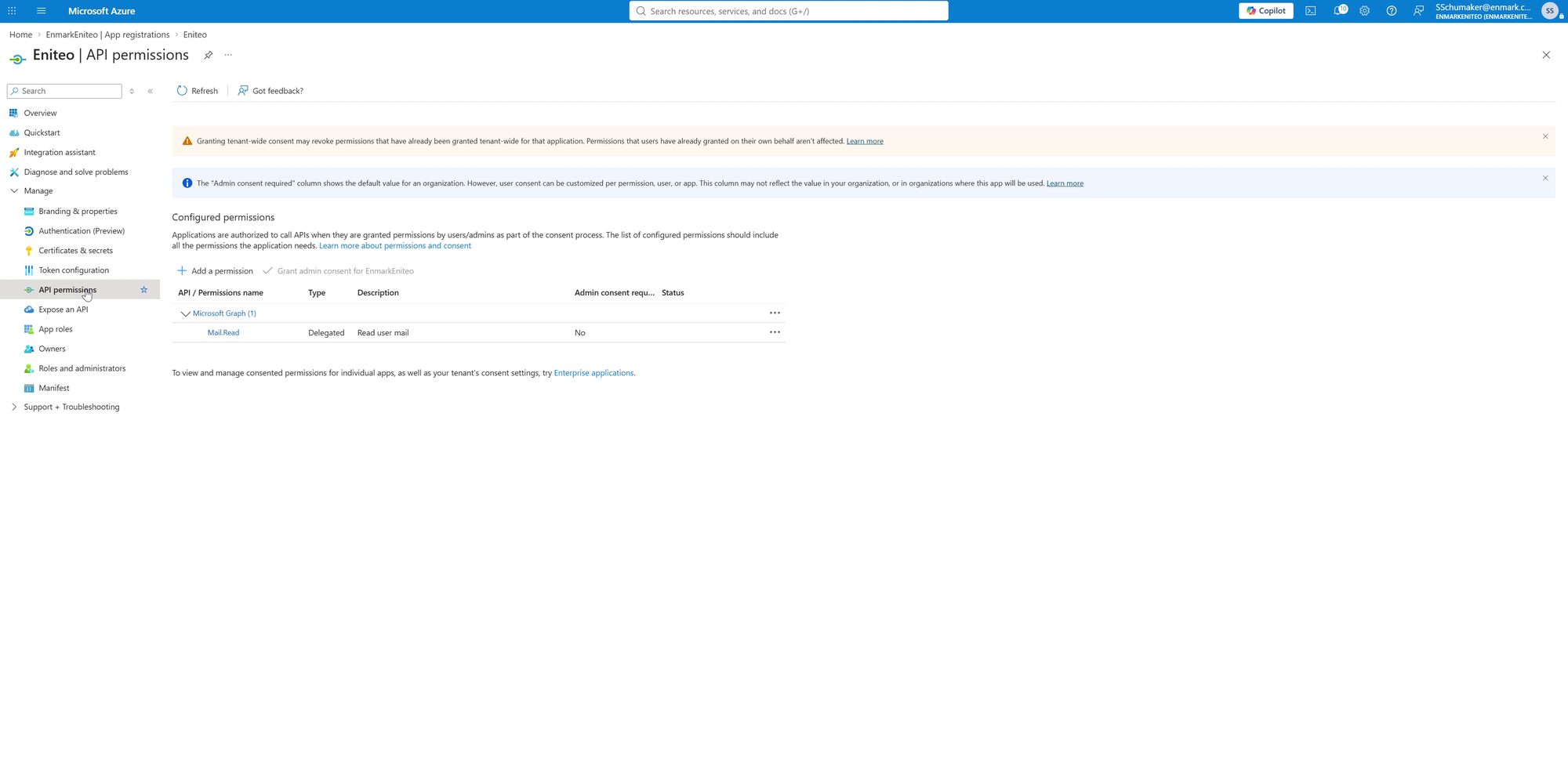Open Certificates & secrets in sidebar
This screenshot has height=775, width=1568.
click(x=75, y=251)
